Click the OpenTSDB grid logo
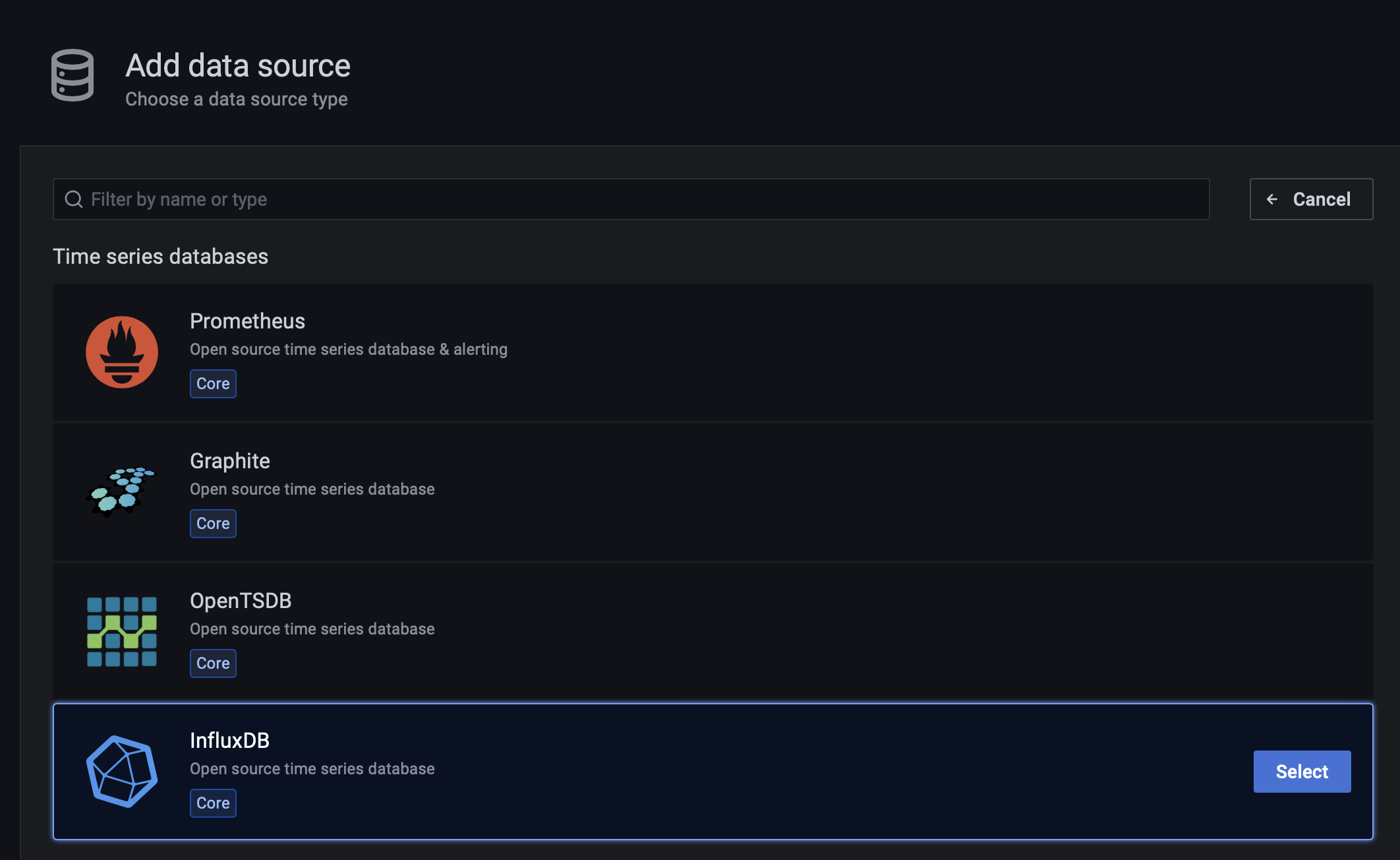The height and width of the screenshot is (860, 1400). point(122,632)
